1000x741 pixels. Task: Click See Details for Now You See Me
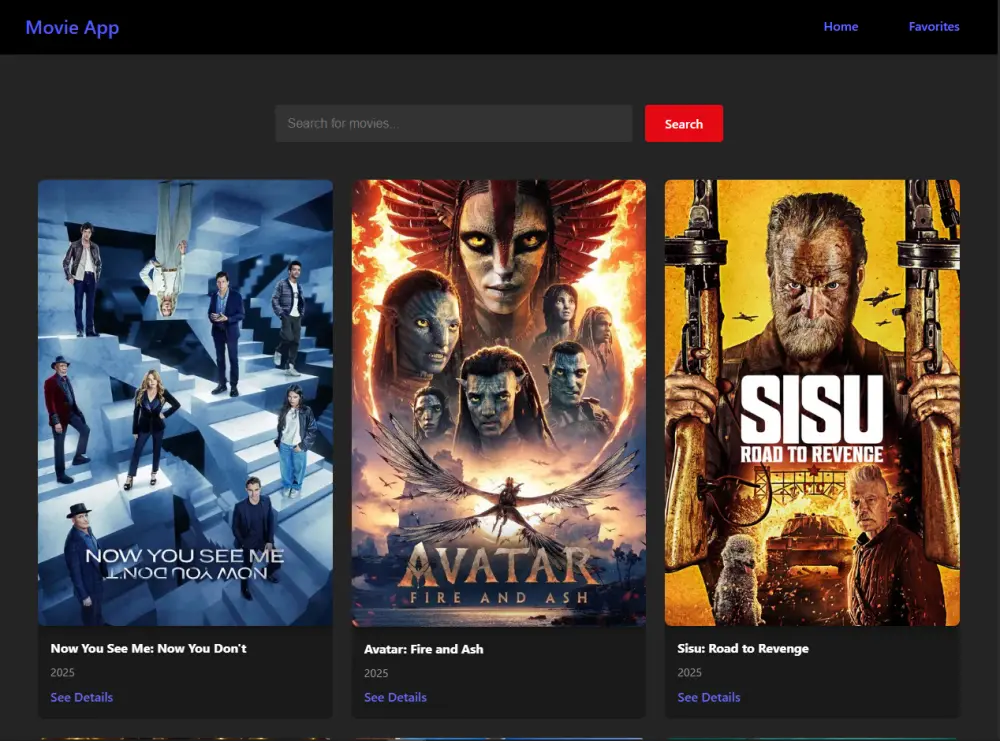coord(82,698)
